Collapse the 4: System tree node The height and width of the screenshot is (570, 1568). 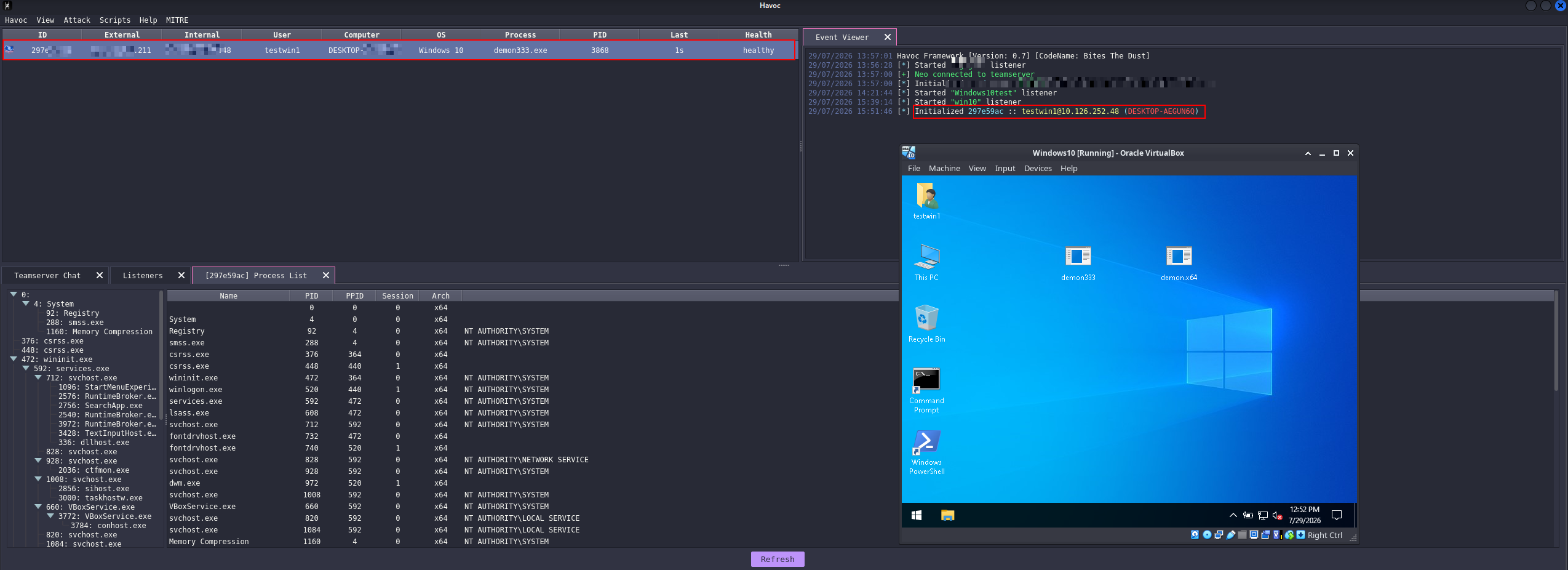click(x=26, y=303)
